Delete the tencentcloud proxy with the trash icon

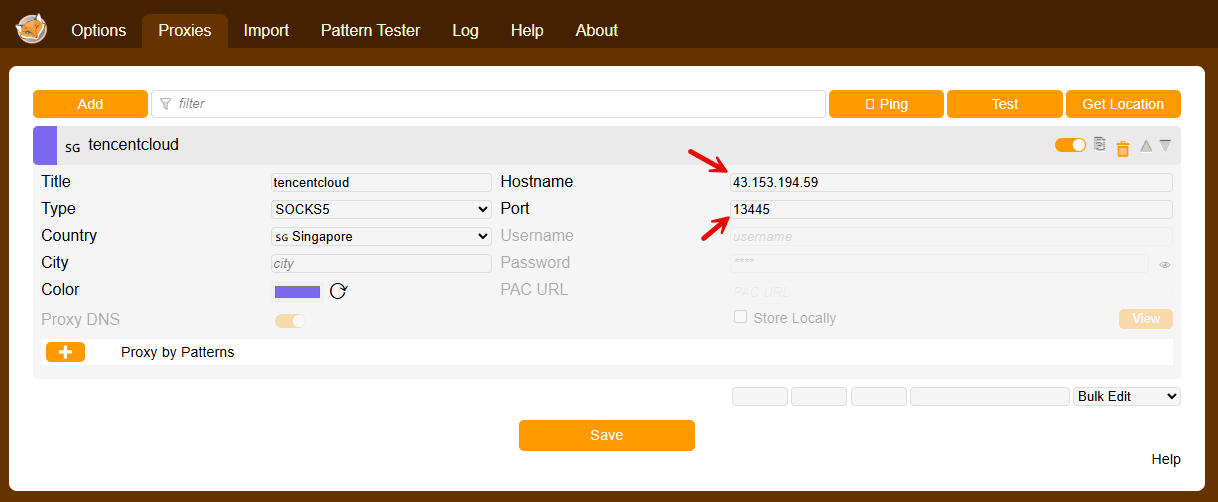(1123, 148)
